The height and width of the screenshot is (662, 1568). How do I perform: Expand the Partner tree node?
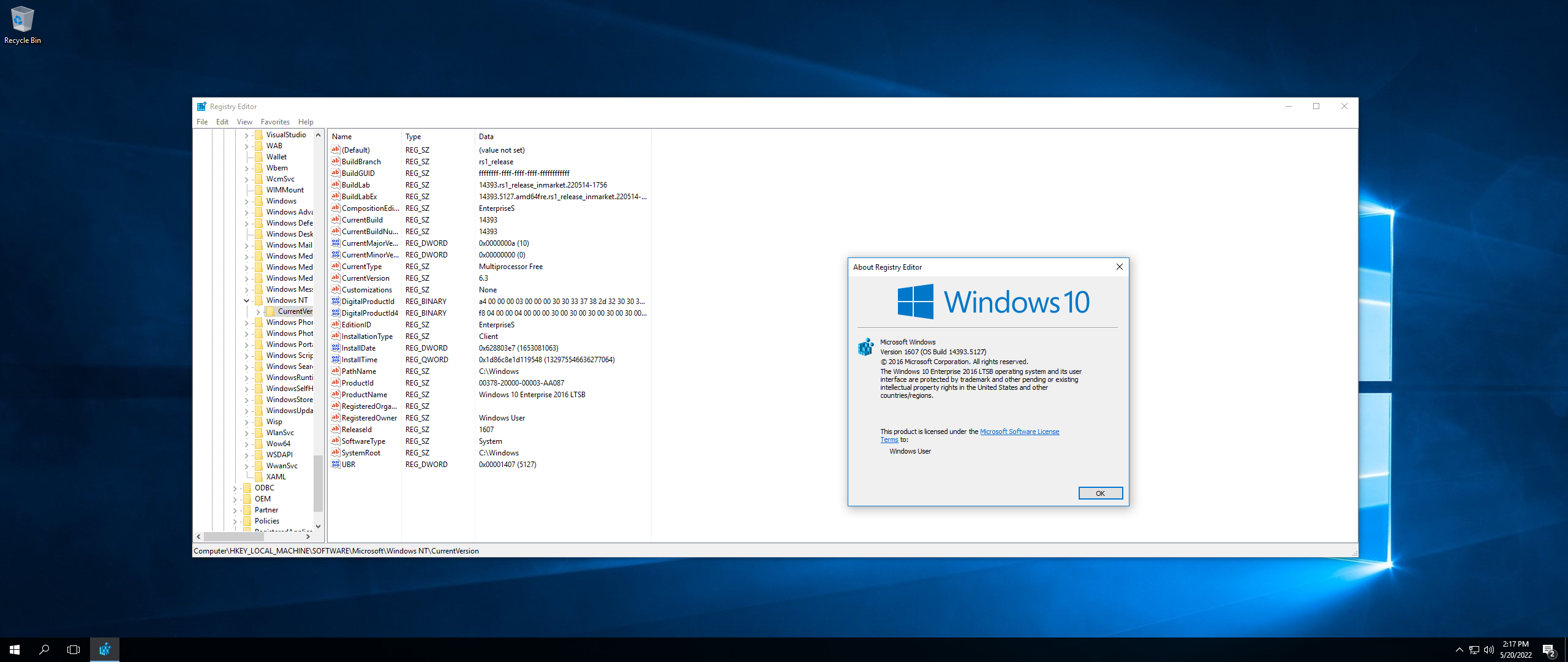tap(235, 510)
